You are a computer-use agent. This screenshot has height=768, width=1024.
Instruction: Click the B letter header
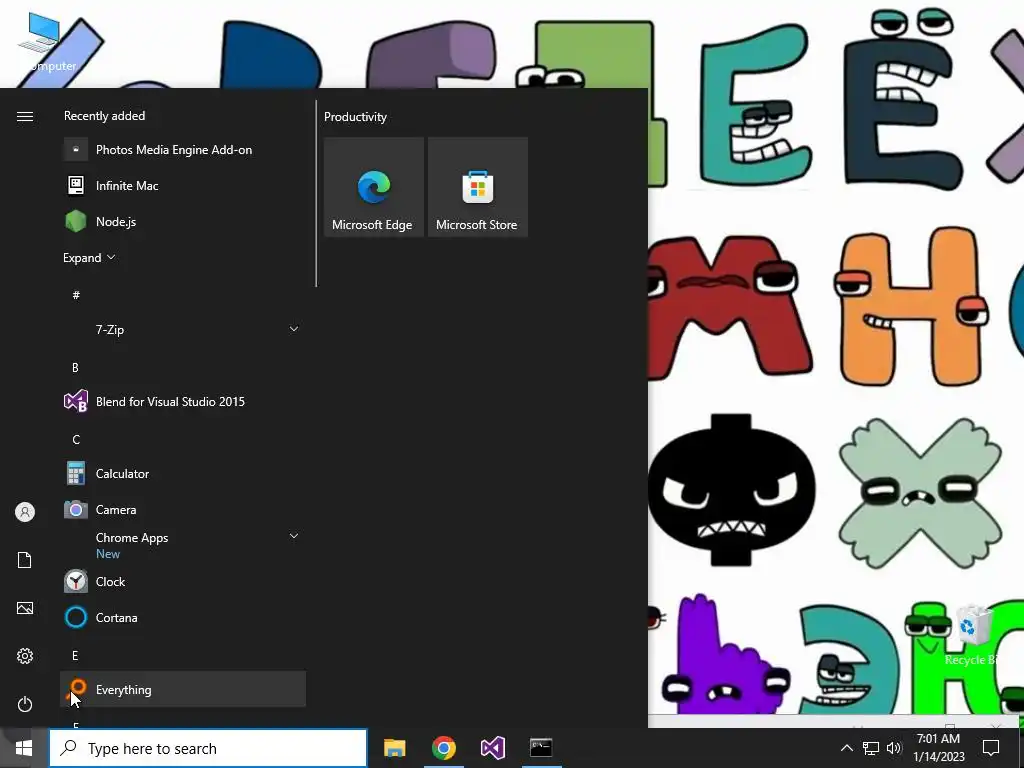[x=75, y=368]
